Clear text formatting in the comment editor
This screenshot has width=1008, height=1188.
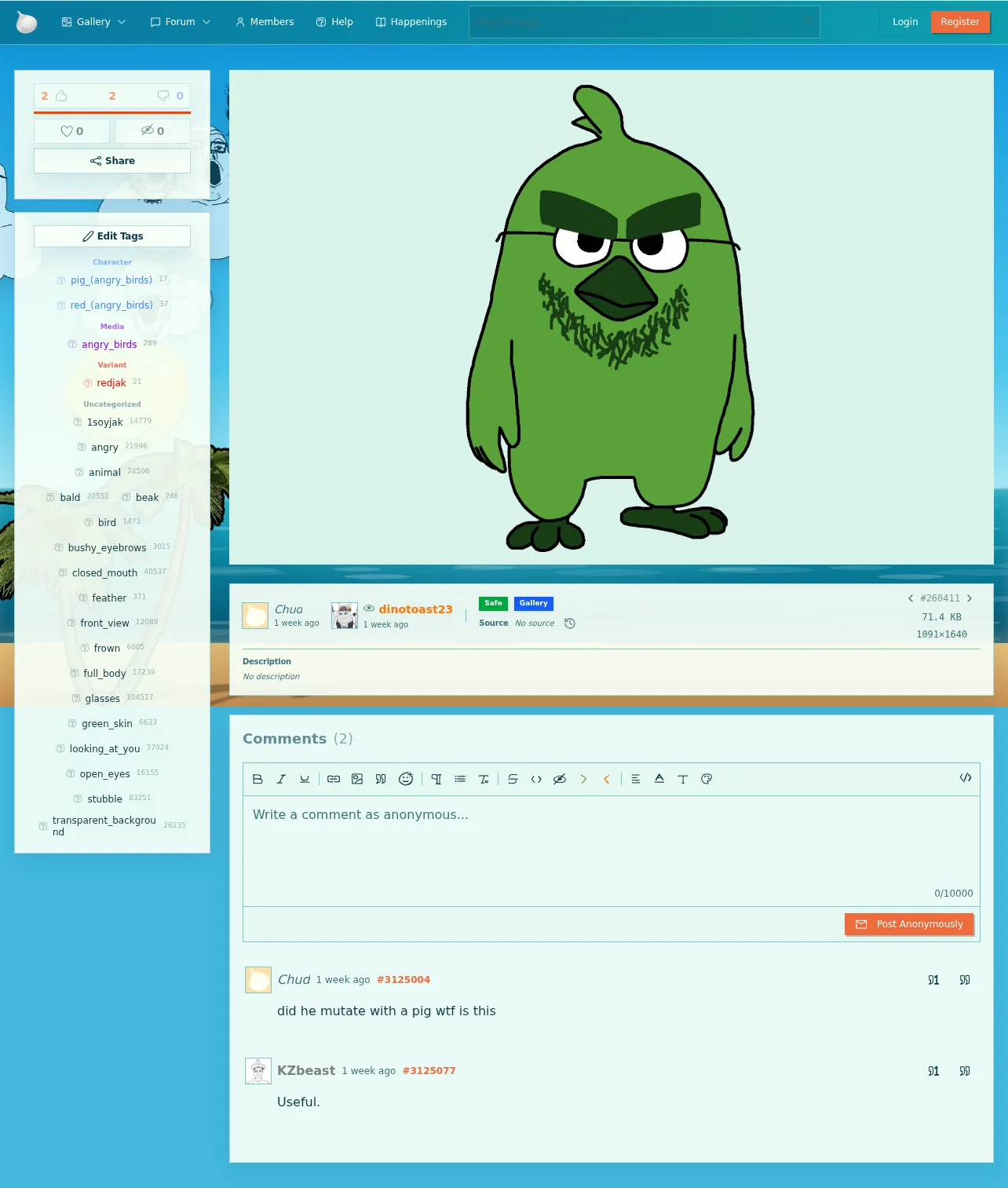point(484,779)
